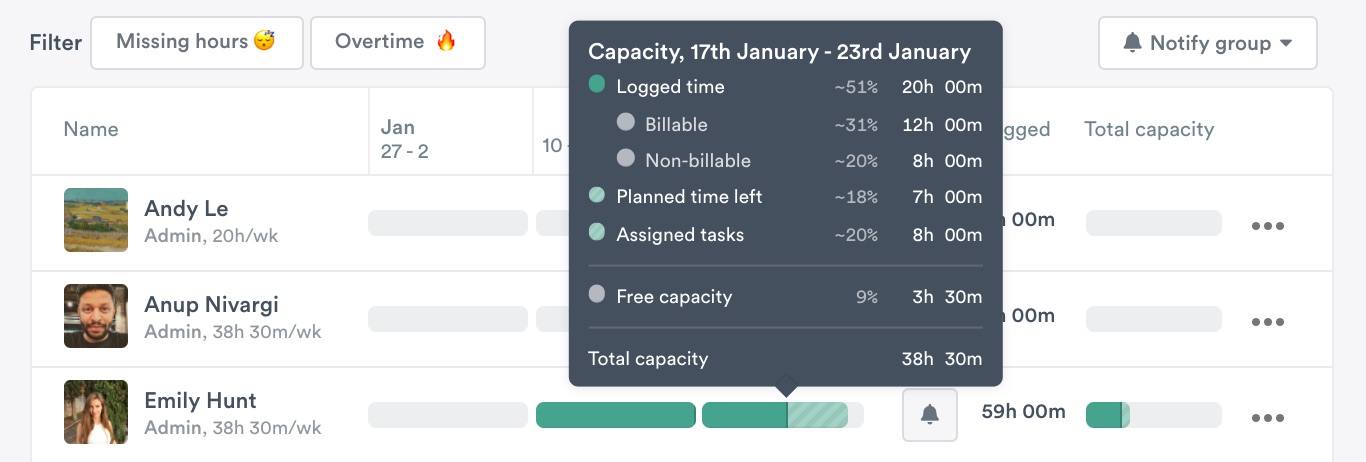Select the Total capacity column header
The image size is (1366, 462).
click(1149, 129)
